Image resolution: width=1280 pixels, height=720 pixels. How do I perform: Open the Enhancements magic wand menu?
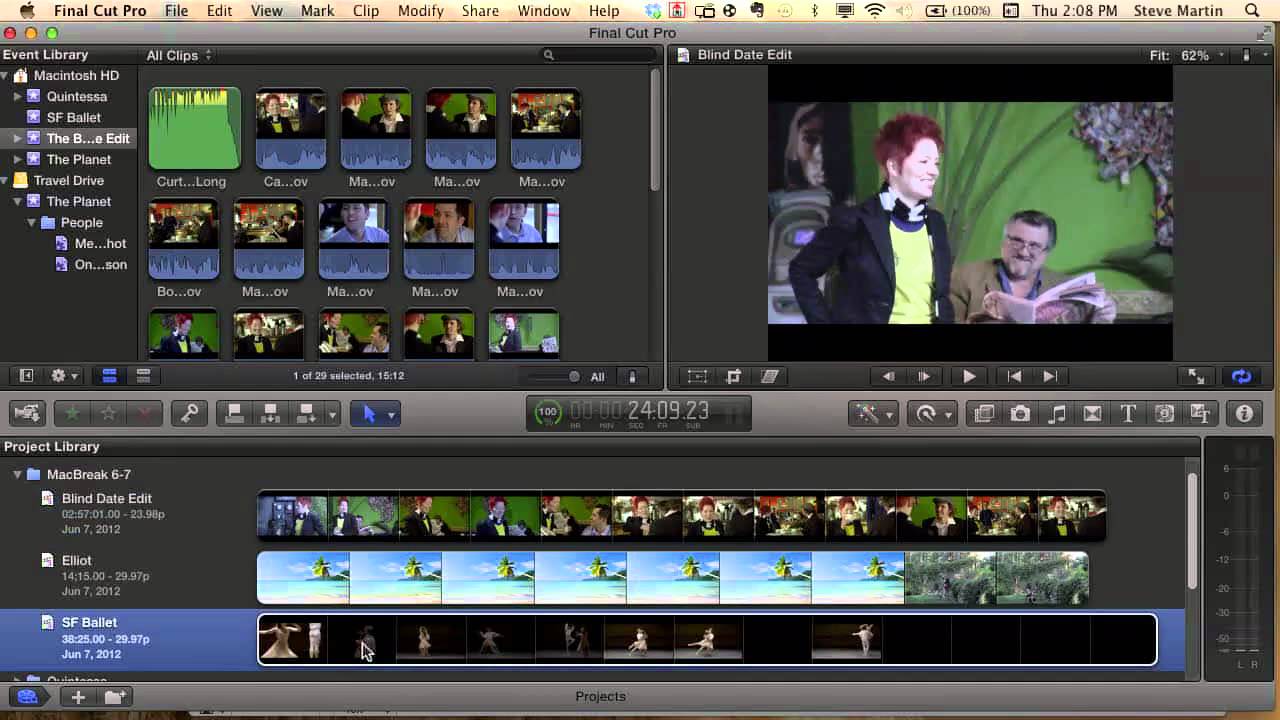(873, 413)
